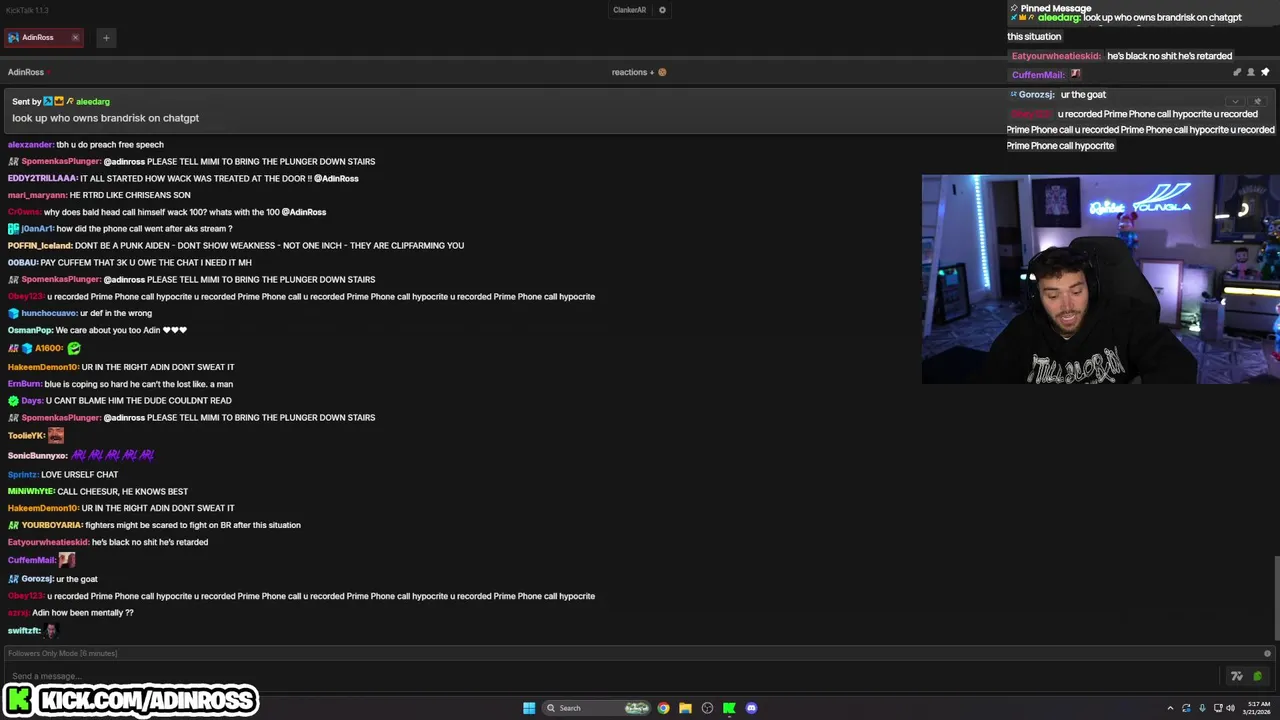Screen dimensions: 1280x720
Task: Click the AdinRoss channel name in the header
Action: click(26, 72)
